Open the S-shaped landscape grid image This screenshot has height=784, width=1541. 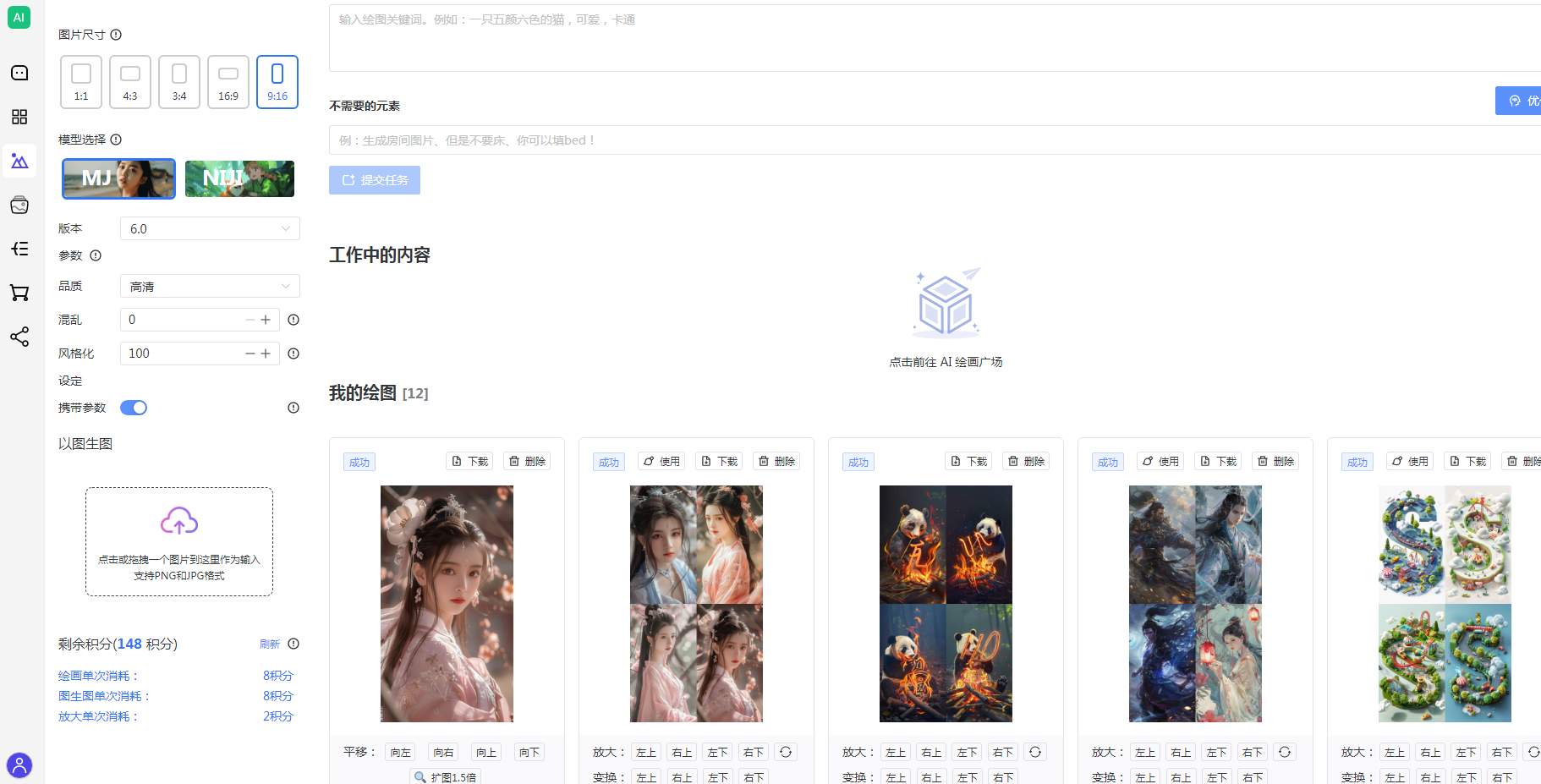point(1445,604)
